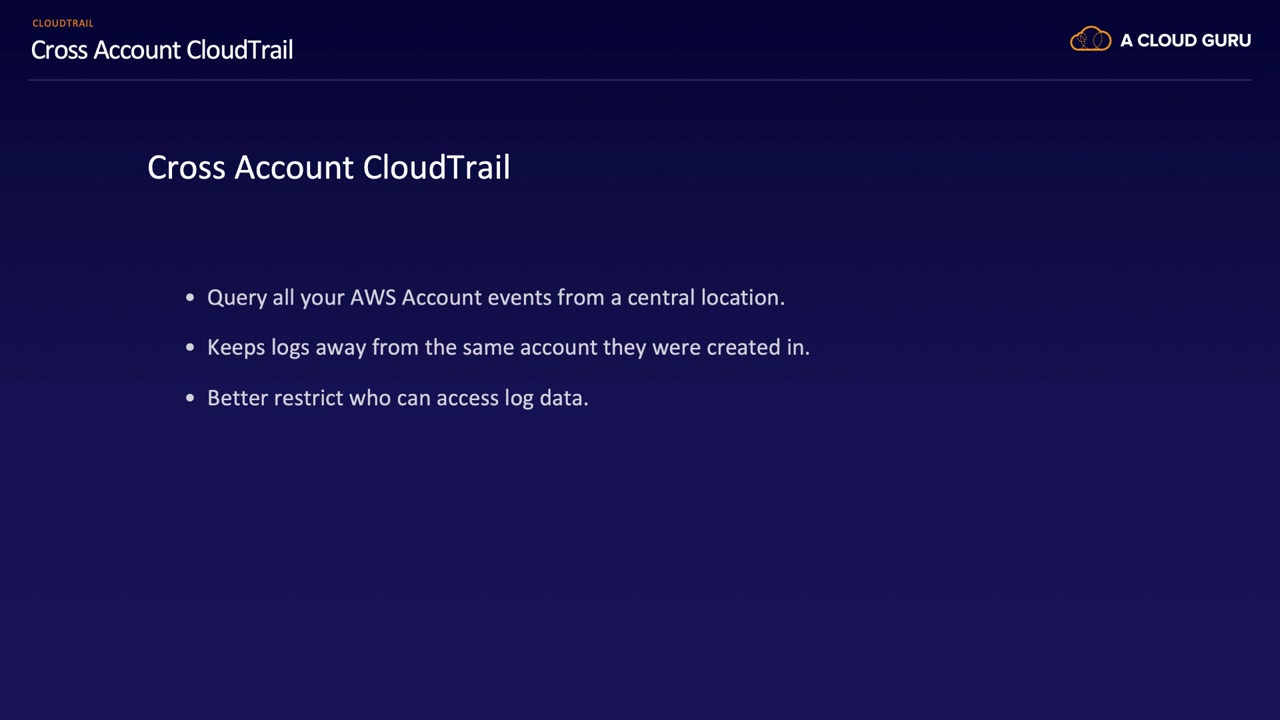This screenshot has width=1280, height=720.
Task: Click the bullet dot before "Keeps logs away"
Action: tap(190, 348)
